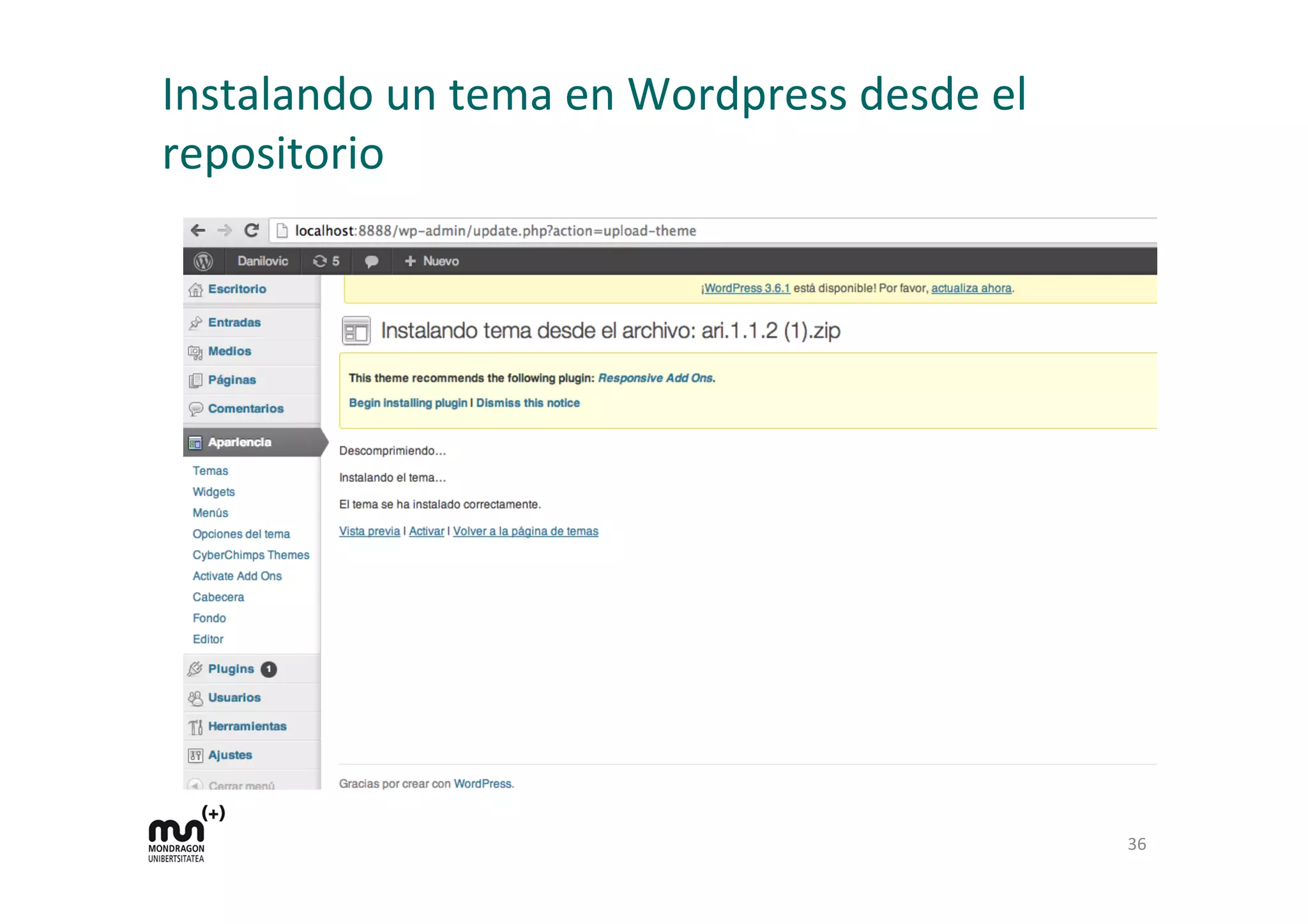Screen dimensions: 1308x924
Task: Click the theme install page heading icon
Action: [356, 331]
